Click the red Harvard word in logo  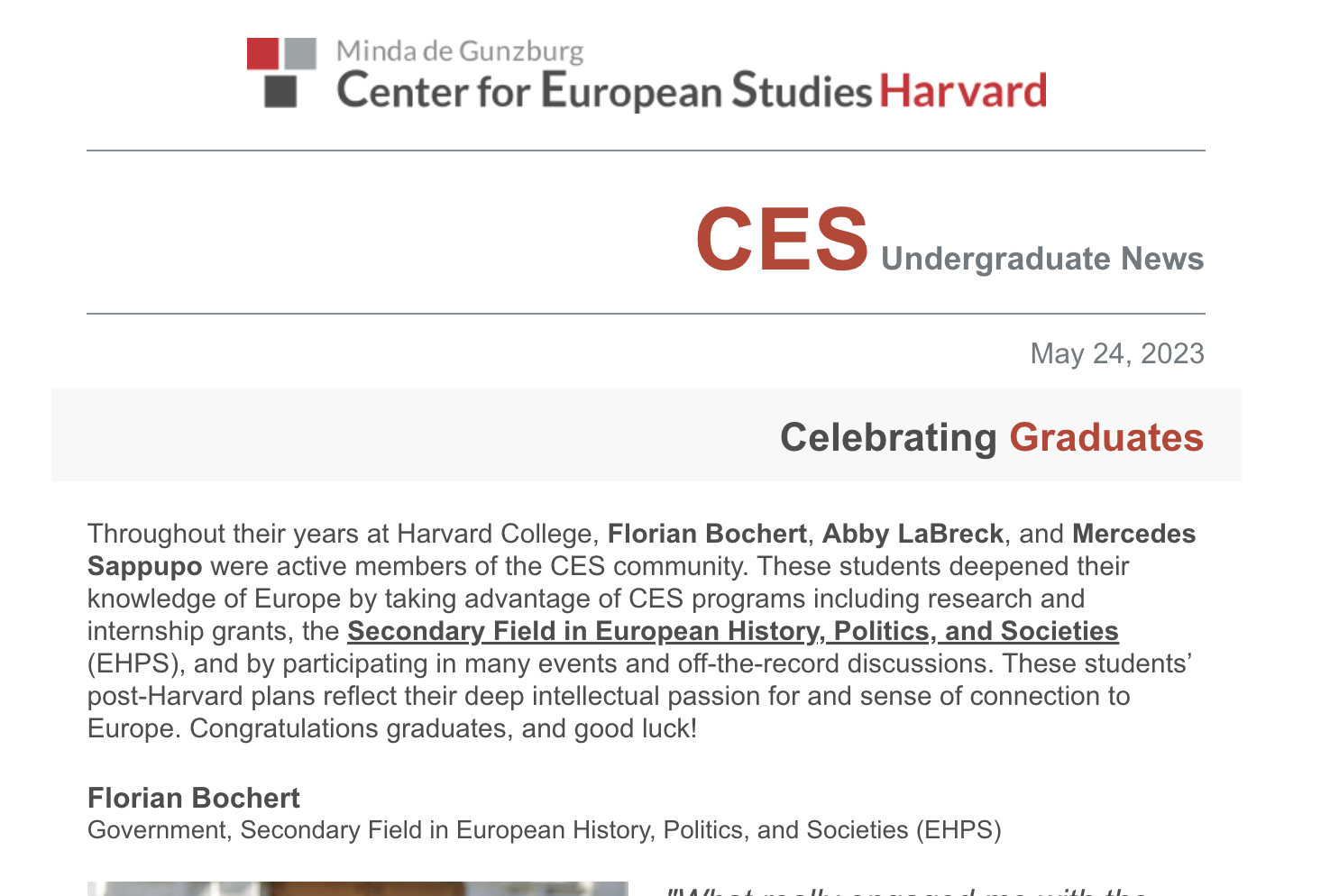[963, 91]
